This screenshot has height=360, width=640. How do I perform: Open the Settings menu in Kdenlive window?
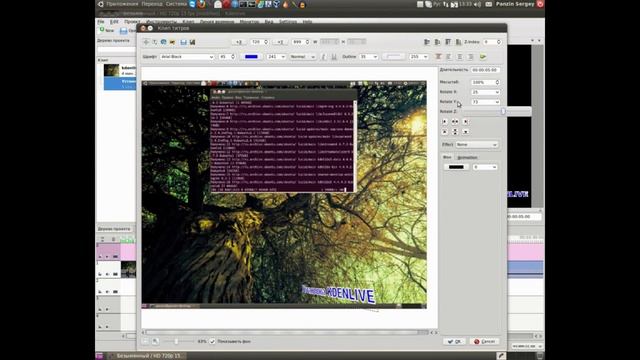pos(288,22)
